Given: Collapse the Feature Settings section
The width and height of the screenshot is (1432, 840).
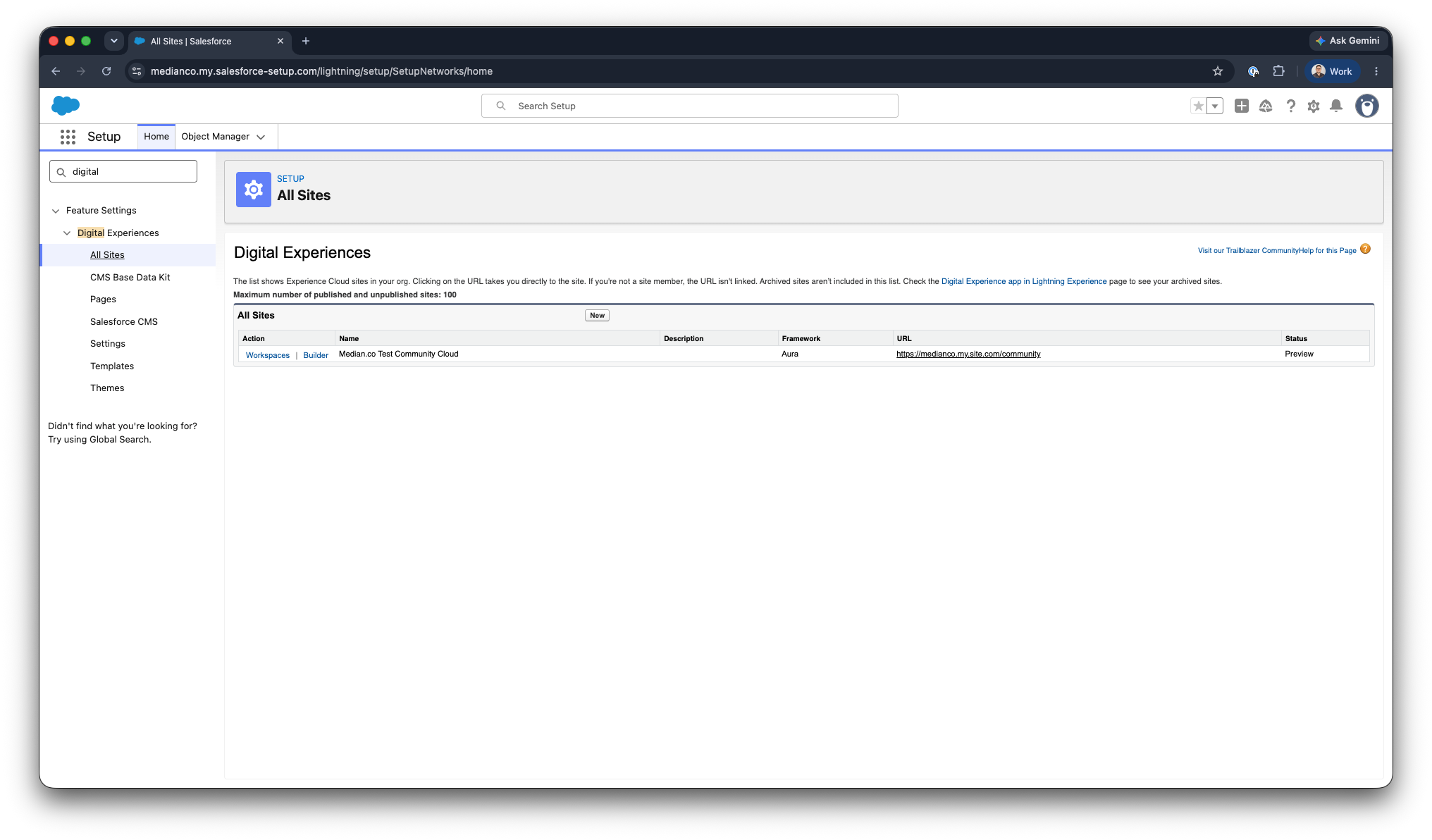Looking at the screenshot, I should pyautogui.click(x=56, y=211).
